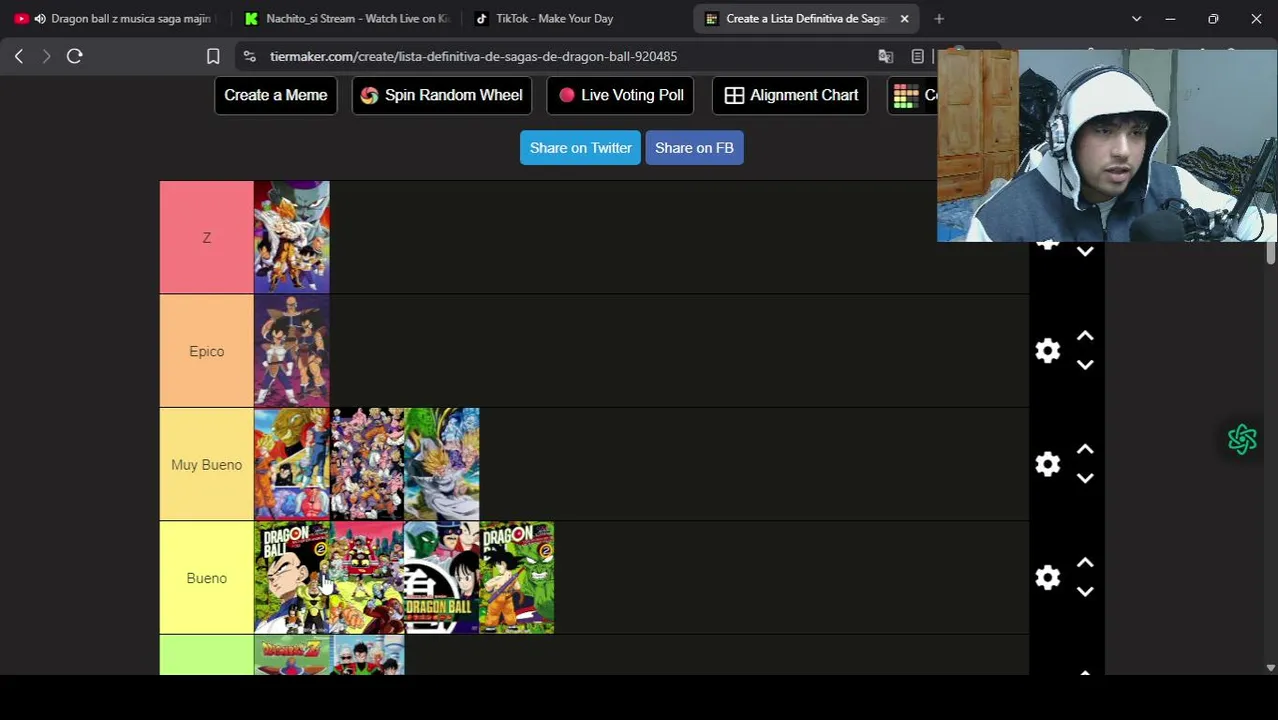Close the Tiermaker browser tab

(904, 18)
